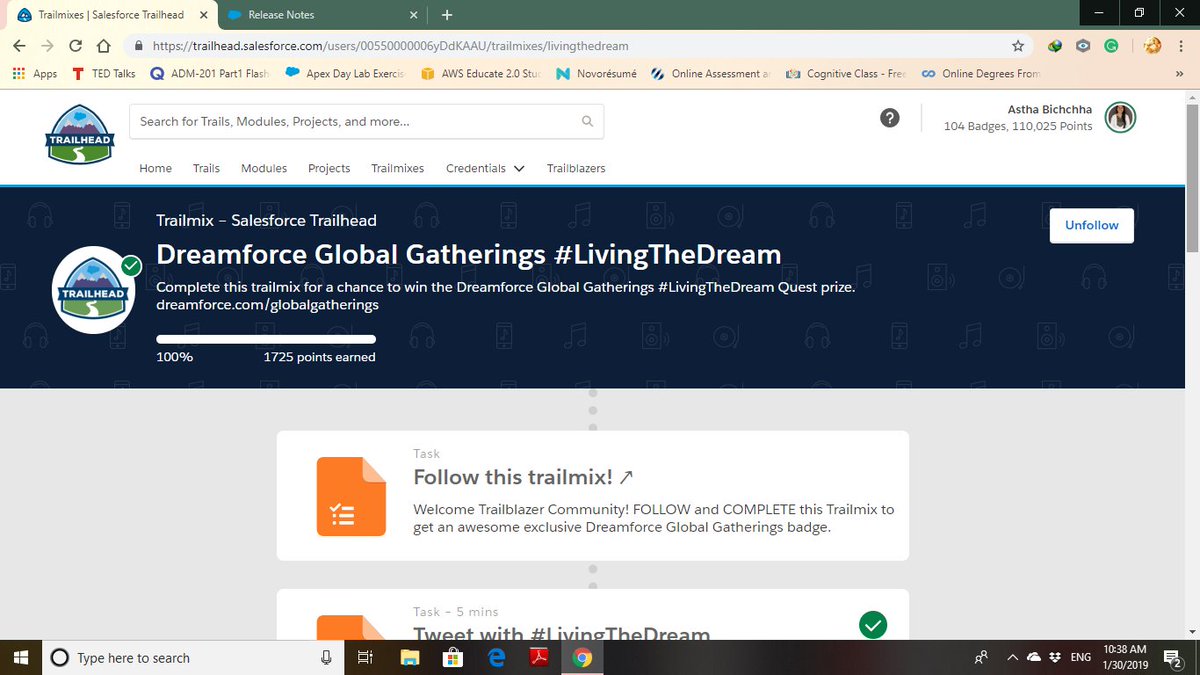Click the Trailhead logo in the header
Image resolution: width=1200 pixels, height=675 pixels.
pyautogui.click(x=79, y=135)
